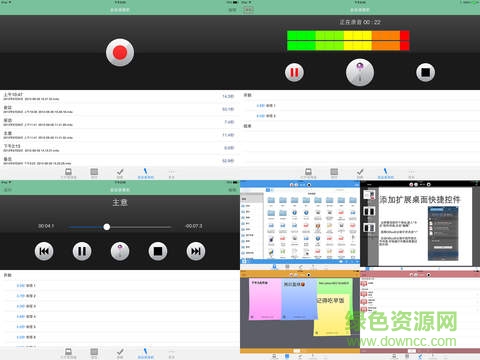Open the recording named 上午10:47

(120, 97)
